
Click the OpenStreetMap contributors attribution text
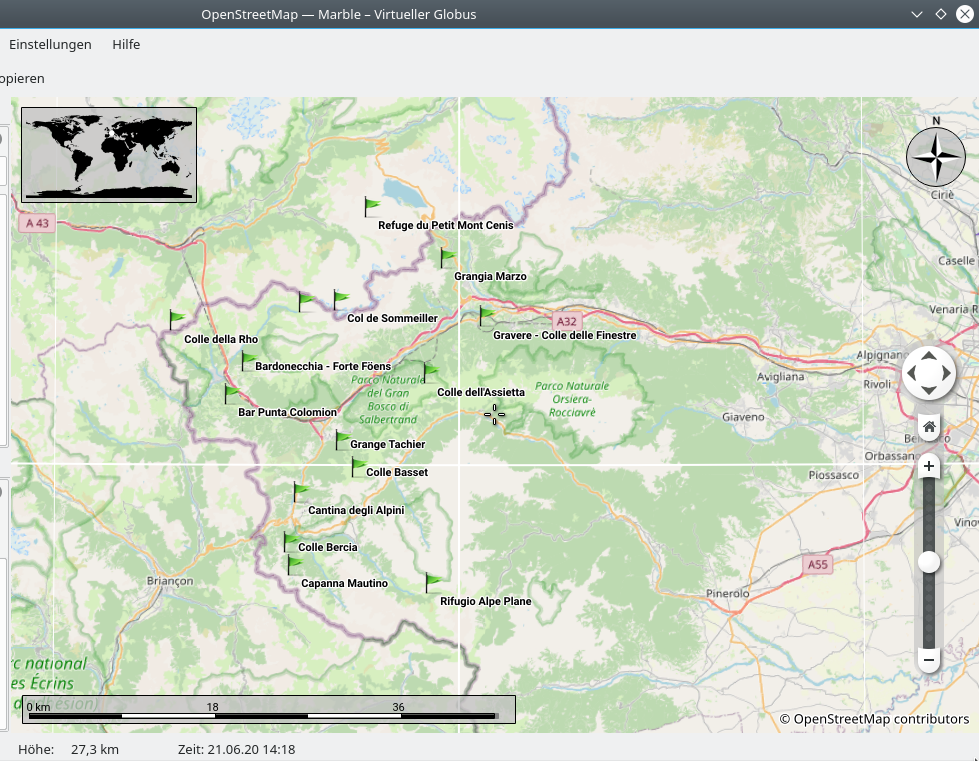coord(874,719)
